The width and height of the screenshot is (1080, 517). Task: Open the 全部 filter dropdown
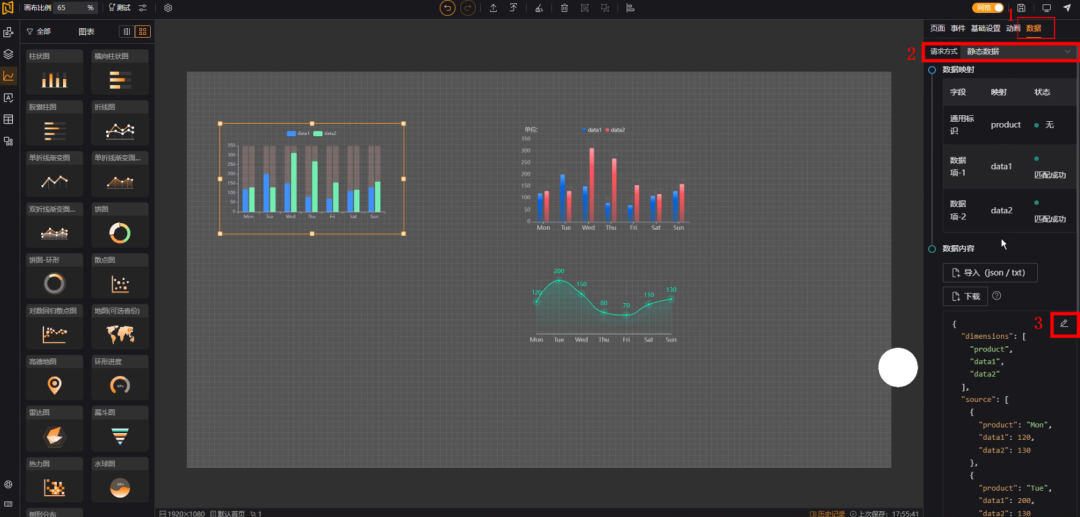click(x=39, y=32)
